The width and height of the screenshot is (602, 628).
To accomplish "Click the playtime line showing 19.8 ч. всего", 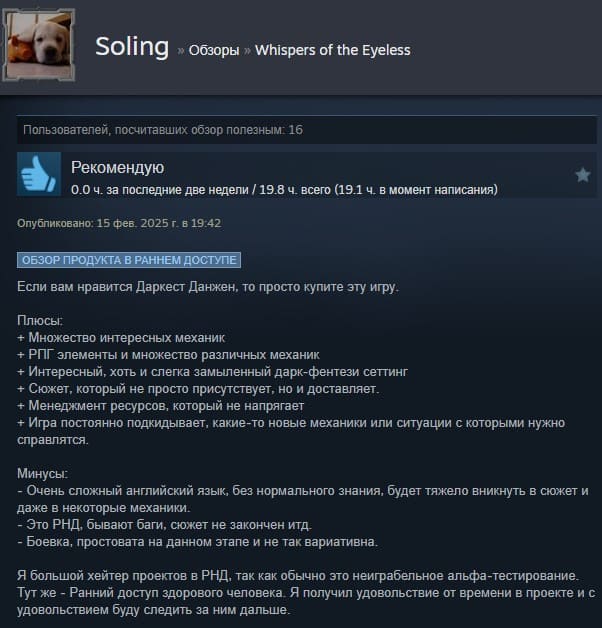I will pos(284,189).
